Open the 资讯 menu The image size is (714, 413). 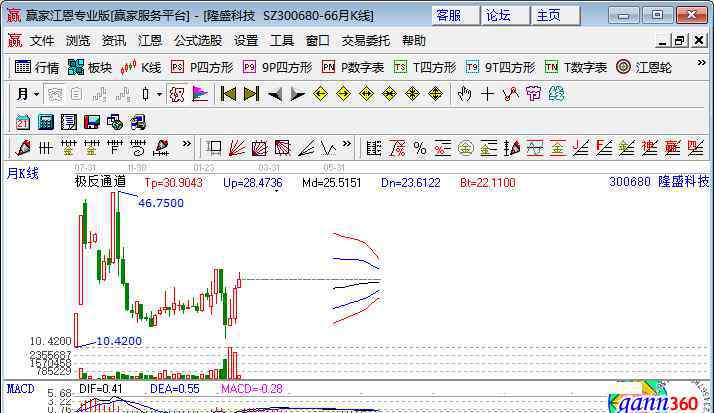(114, 41)
